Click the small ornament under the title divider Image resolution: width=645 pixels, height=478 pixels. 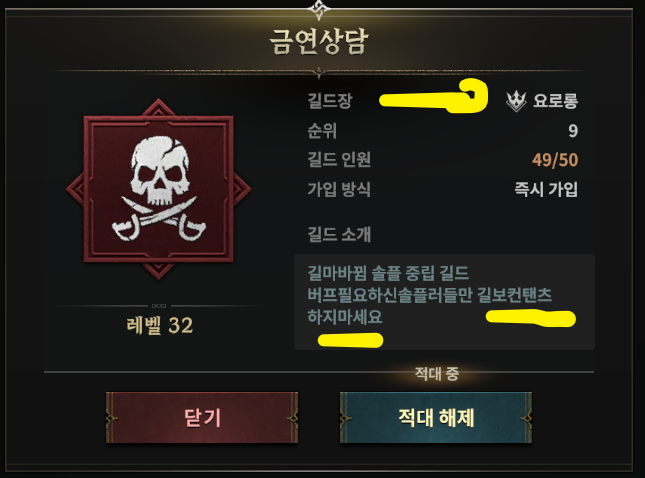point(319,74)
